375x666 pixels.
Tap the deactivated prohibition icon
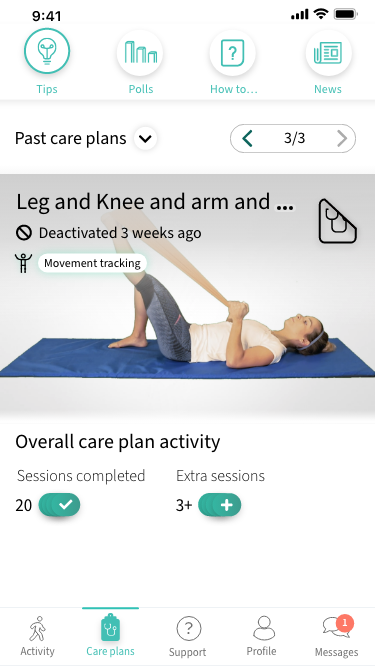click(x=24, y=233)
